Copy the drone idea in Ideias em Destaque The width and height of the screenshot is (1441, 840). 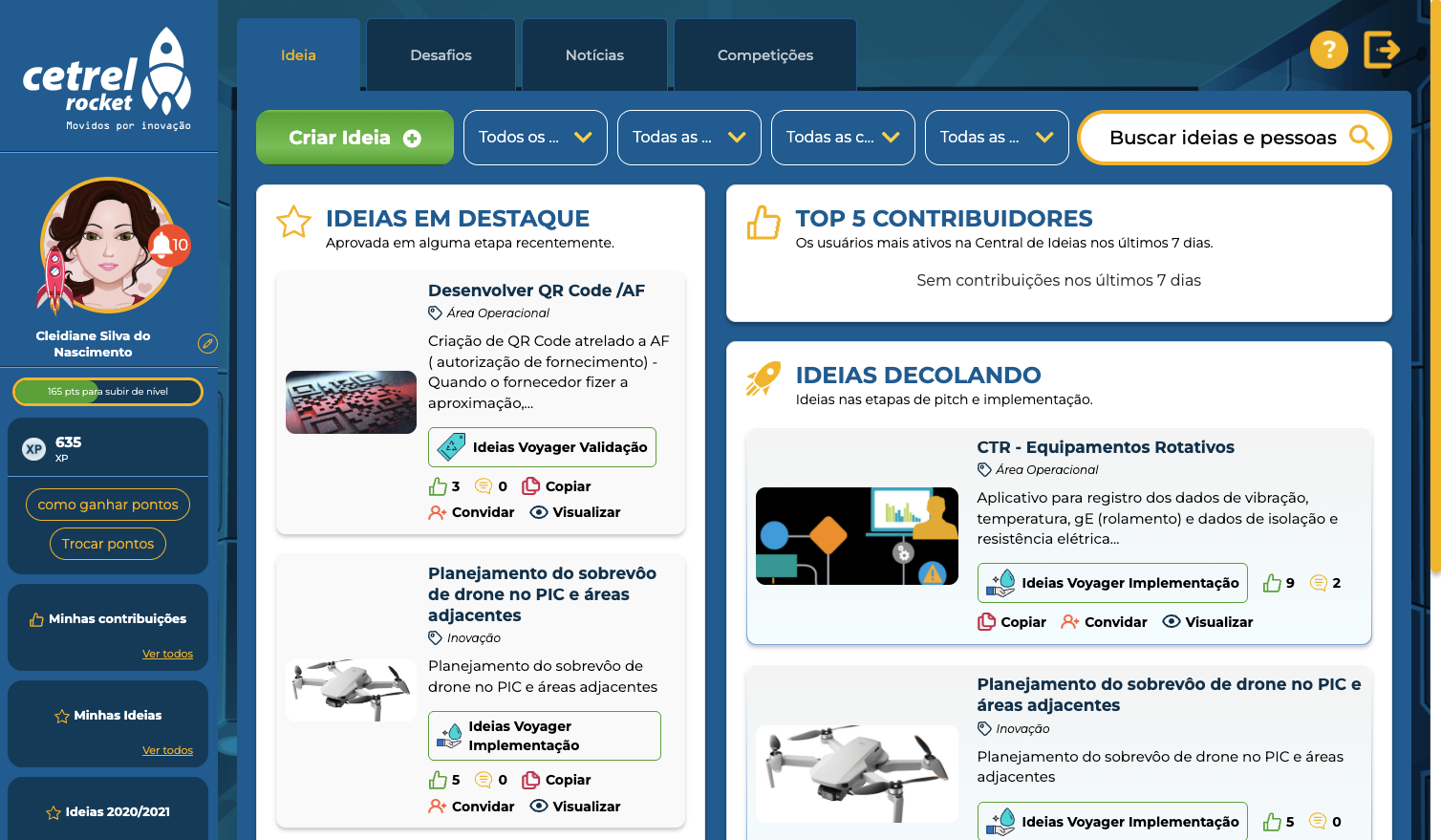[x=556, y=780]
